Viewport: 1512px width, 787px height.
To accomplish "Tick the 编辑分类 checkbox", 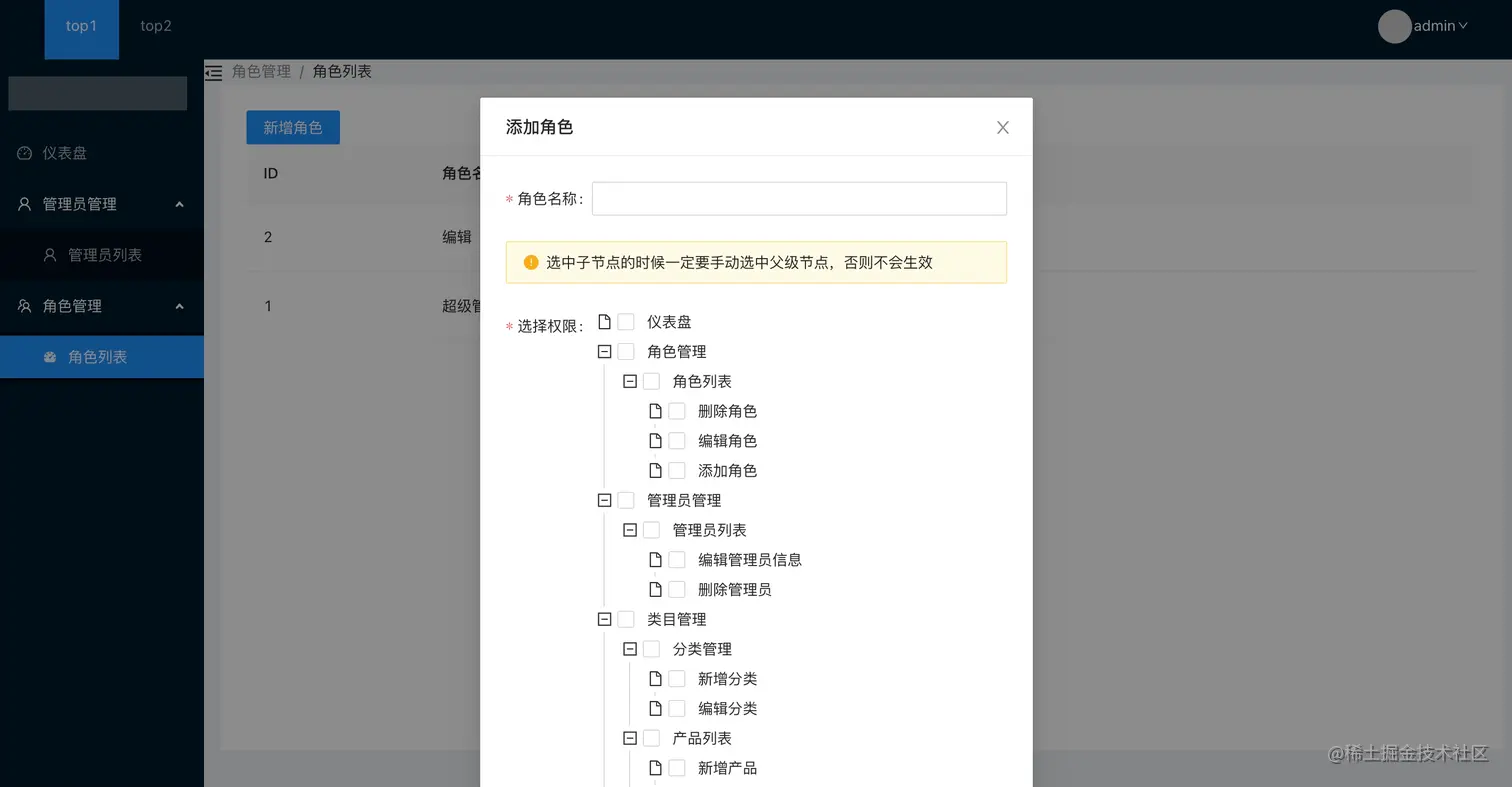I will [677, 709].
